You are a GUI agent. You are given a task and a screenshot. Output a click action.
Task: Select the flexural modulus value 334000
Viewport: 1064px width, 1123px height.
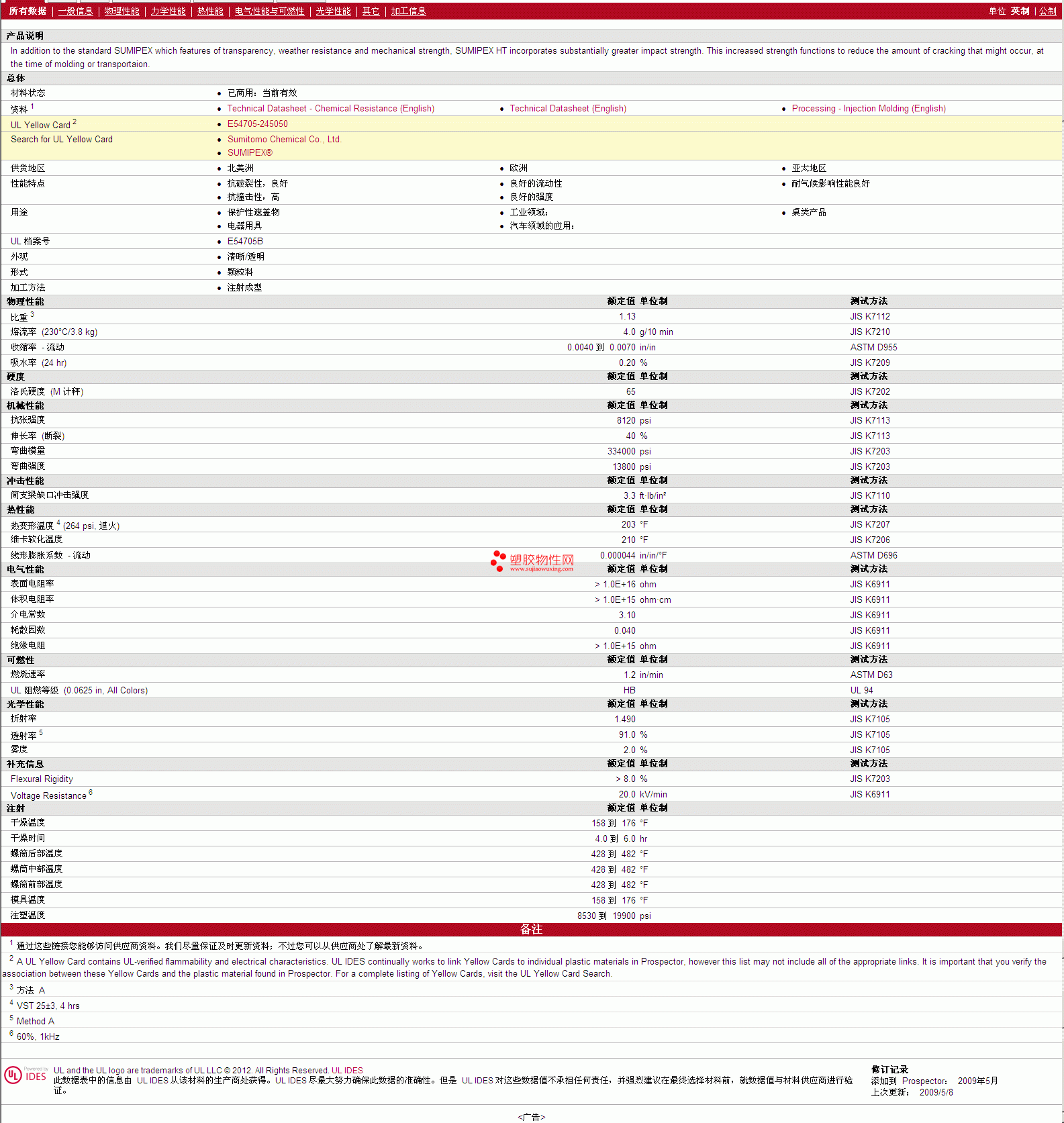tap(622, 451)
